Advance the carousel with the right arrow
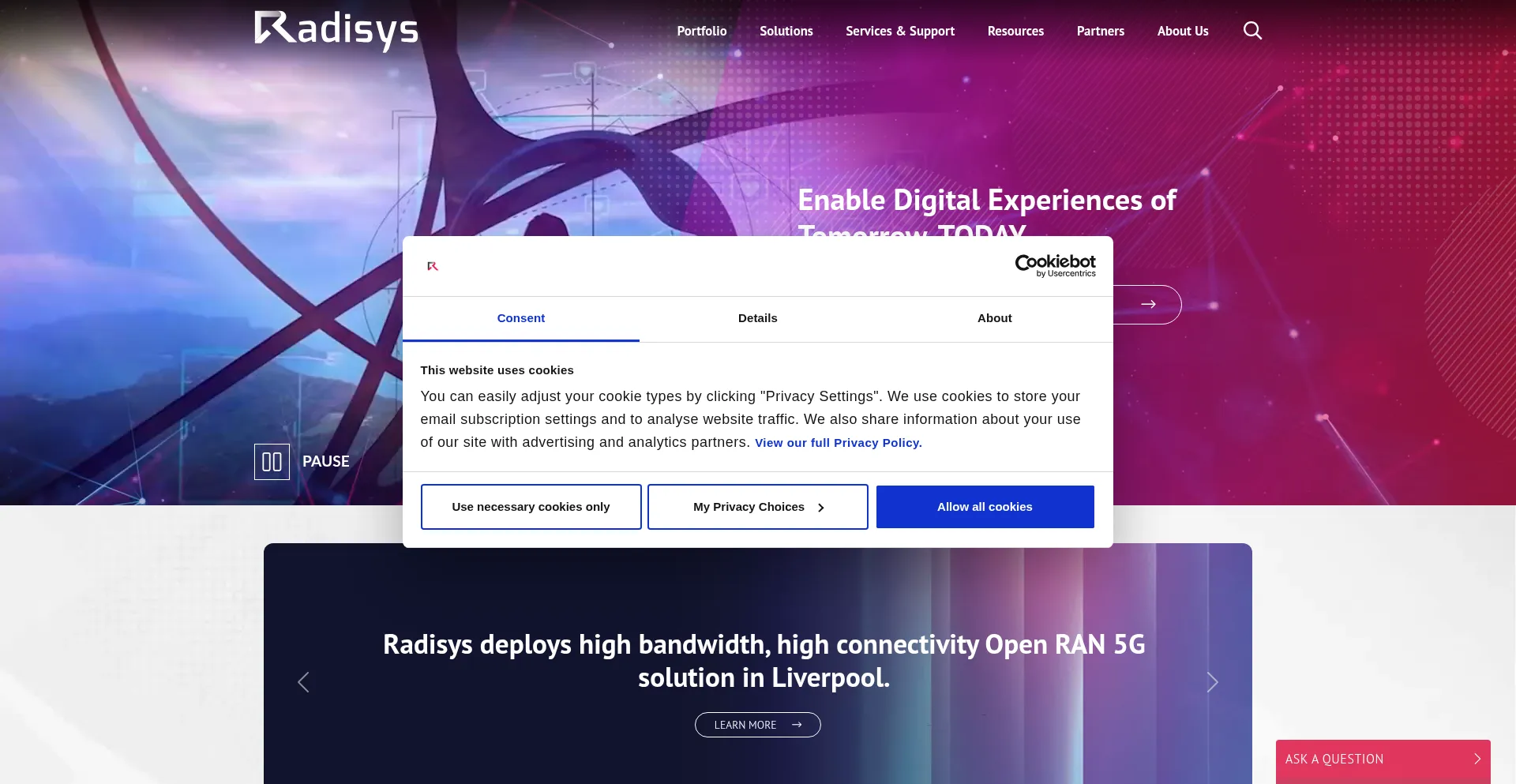The width and height of the screenshot is (1516, 784). point(1212,681)
